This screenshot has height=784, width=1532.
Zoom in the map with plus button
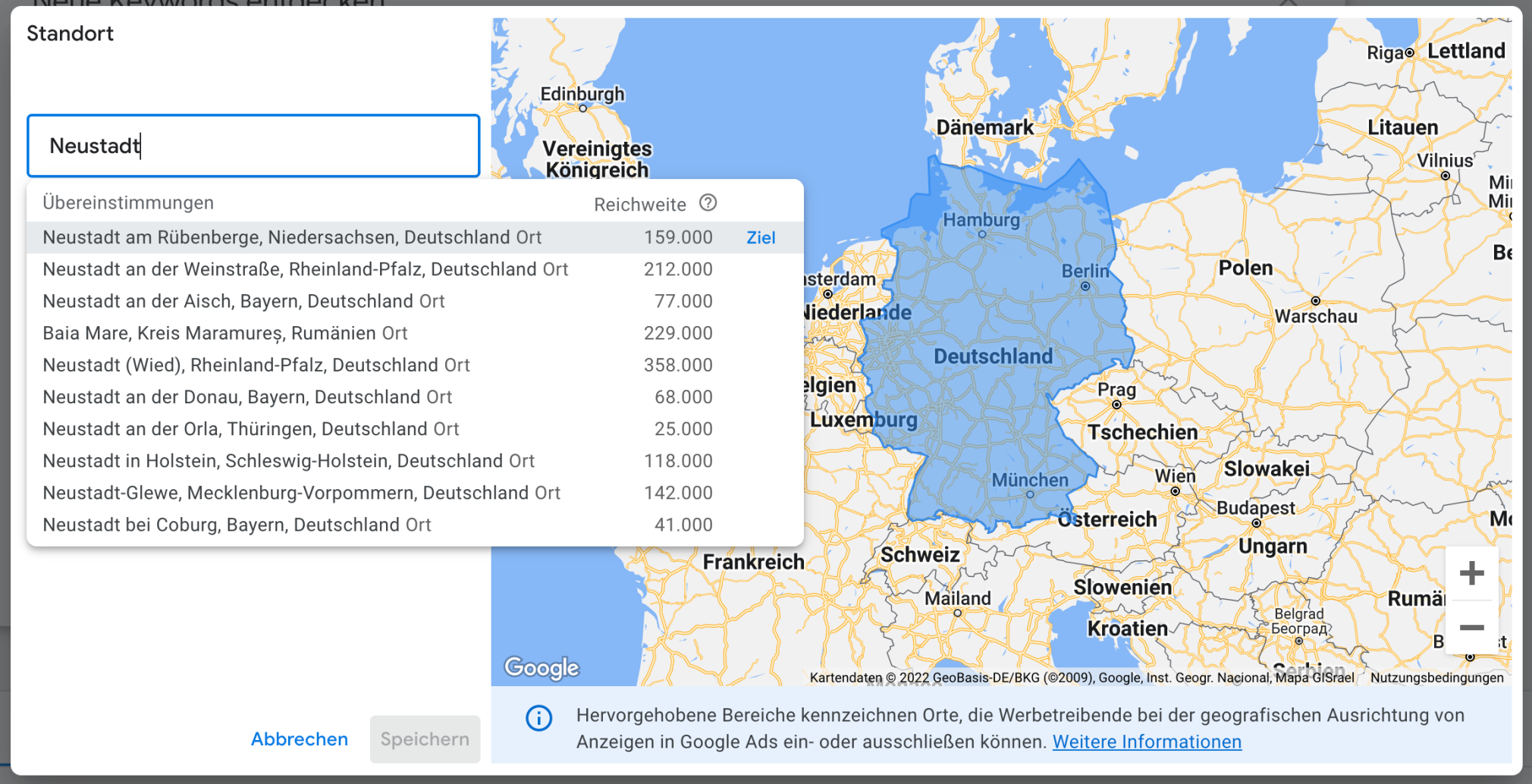click(1471, 573)
